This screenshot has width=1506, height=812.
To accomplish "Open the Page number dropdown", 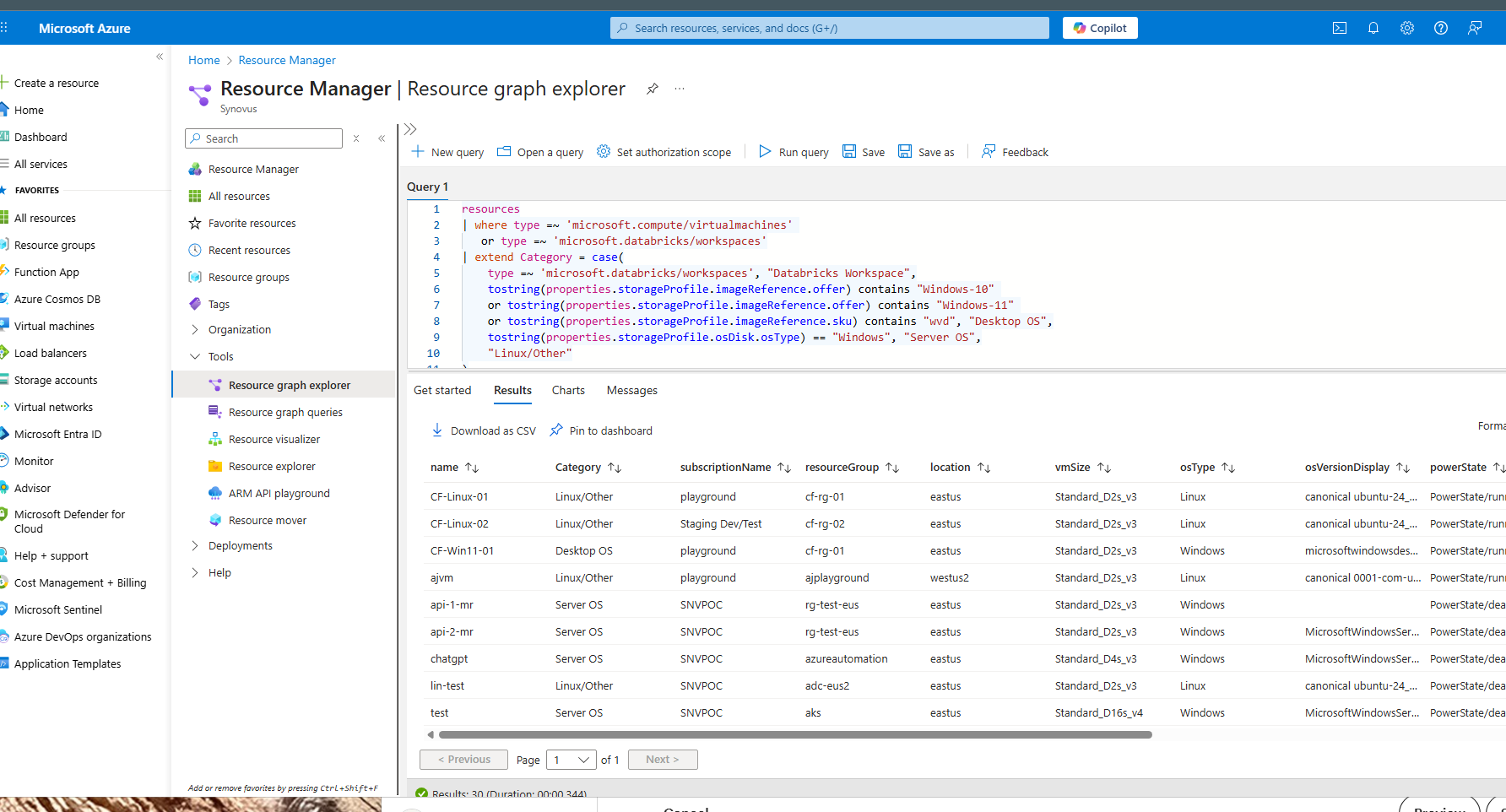I will [571, 760].
